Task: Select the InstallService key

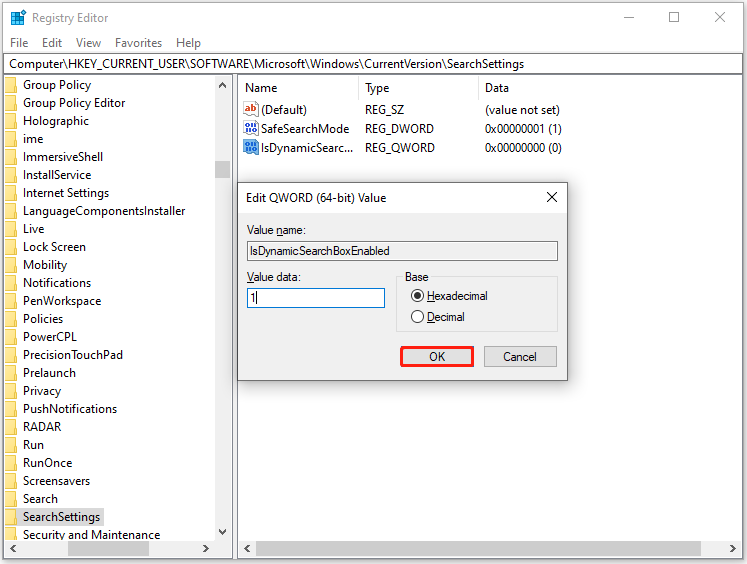Action: (x=57, y=175)
